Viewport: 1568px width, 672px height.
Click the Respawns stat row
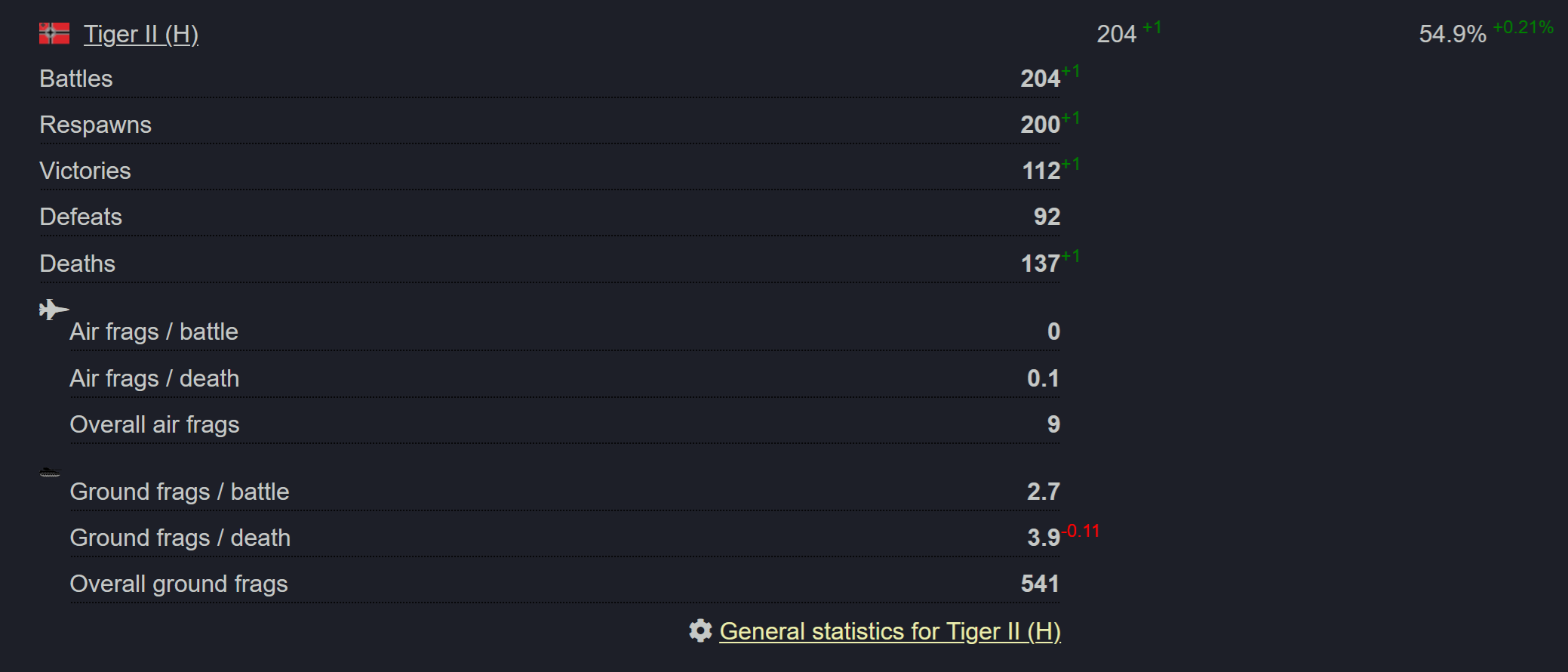pyautogui.click(x=549, y=125)
